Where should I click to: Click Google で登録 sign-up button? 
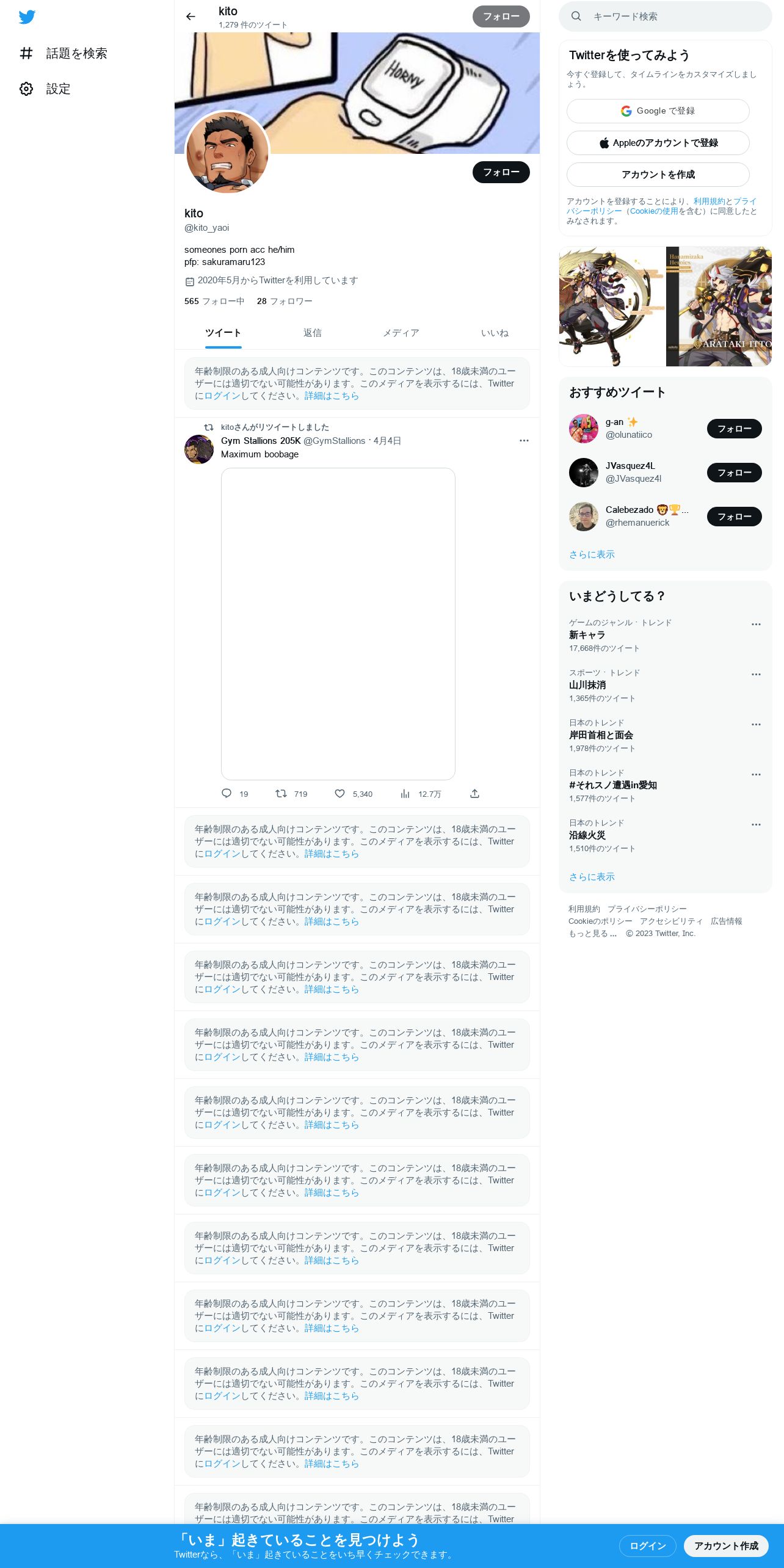[x=658, y=111]
